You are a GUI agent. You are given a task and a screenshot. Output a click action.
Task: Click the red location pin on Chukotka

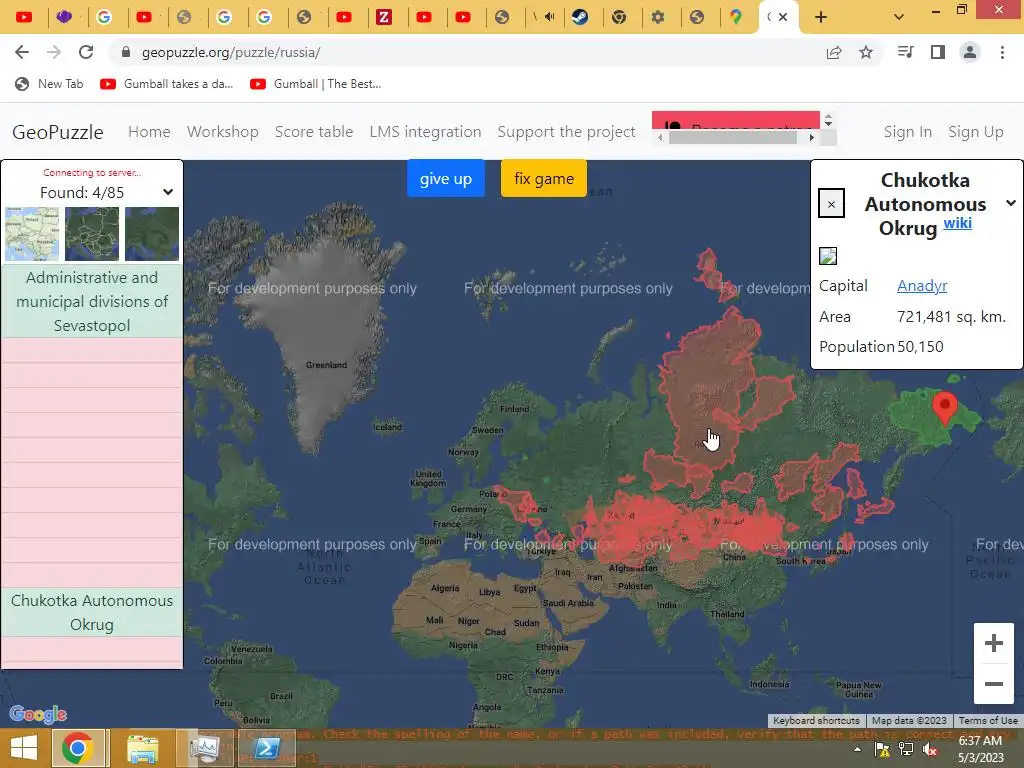pyautogui.click(x=945, y=408)
